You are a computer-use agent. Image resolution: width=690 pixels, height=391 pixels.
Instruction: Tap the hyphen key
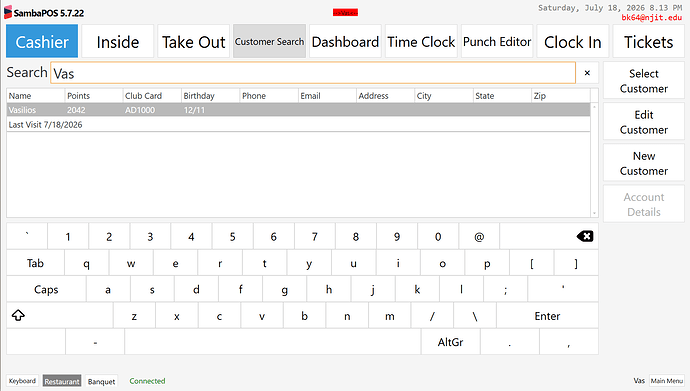[x=95, y=342]
